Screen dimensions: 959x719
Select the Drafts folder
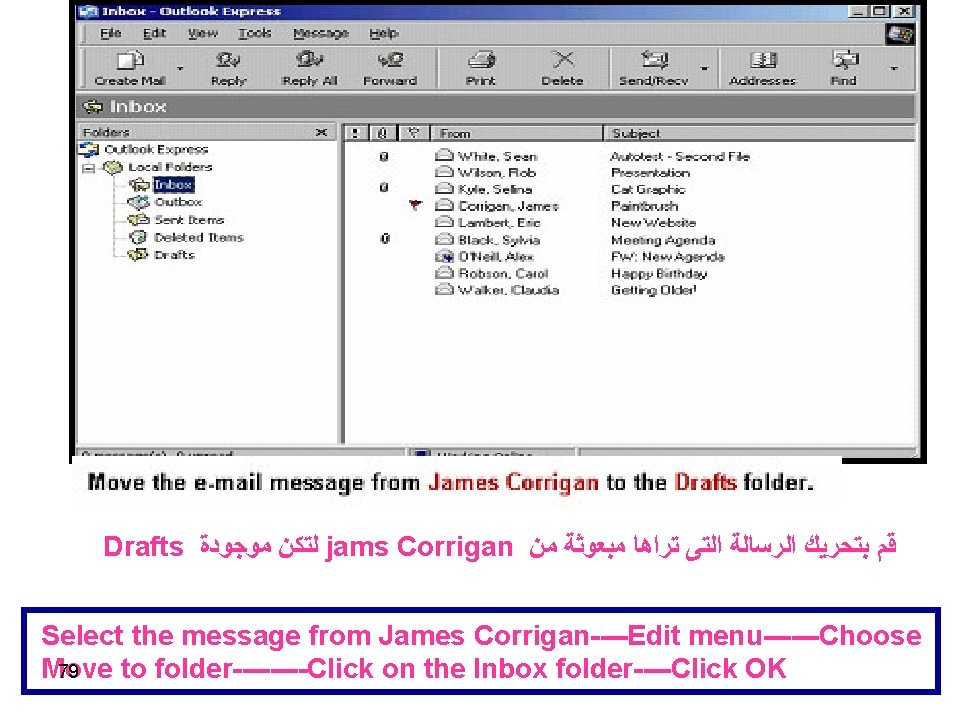coord(174,255)
